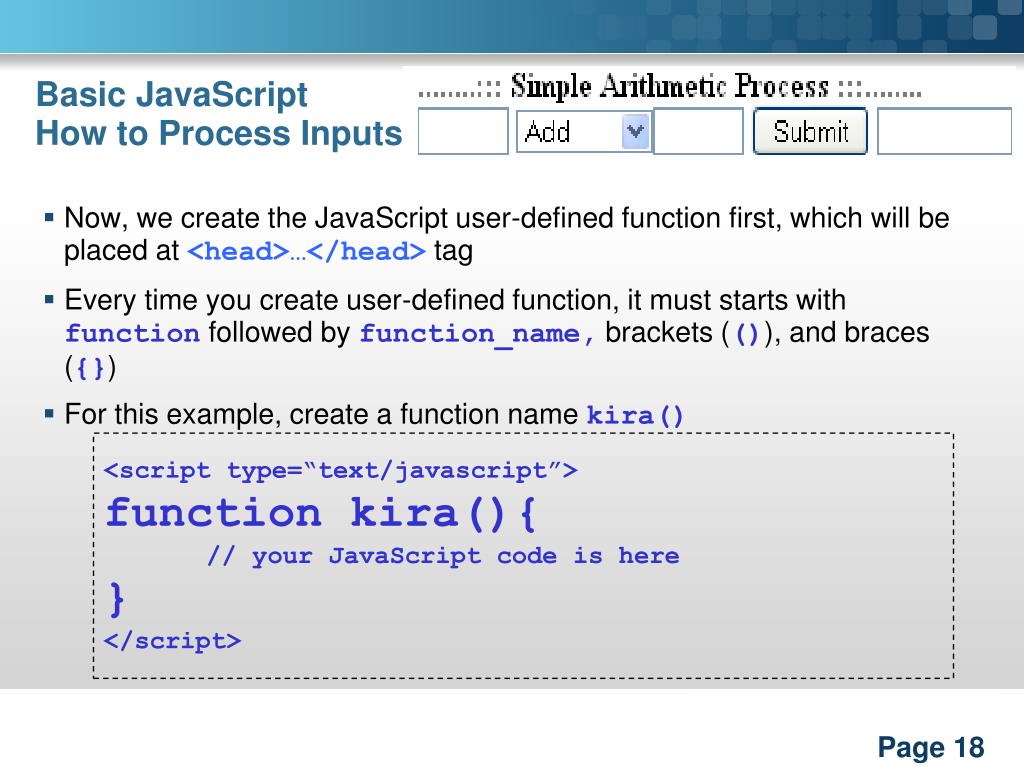Click the blue arrow on the Add combo box
Screen dimensions: 1024x768
635,131
